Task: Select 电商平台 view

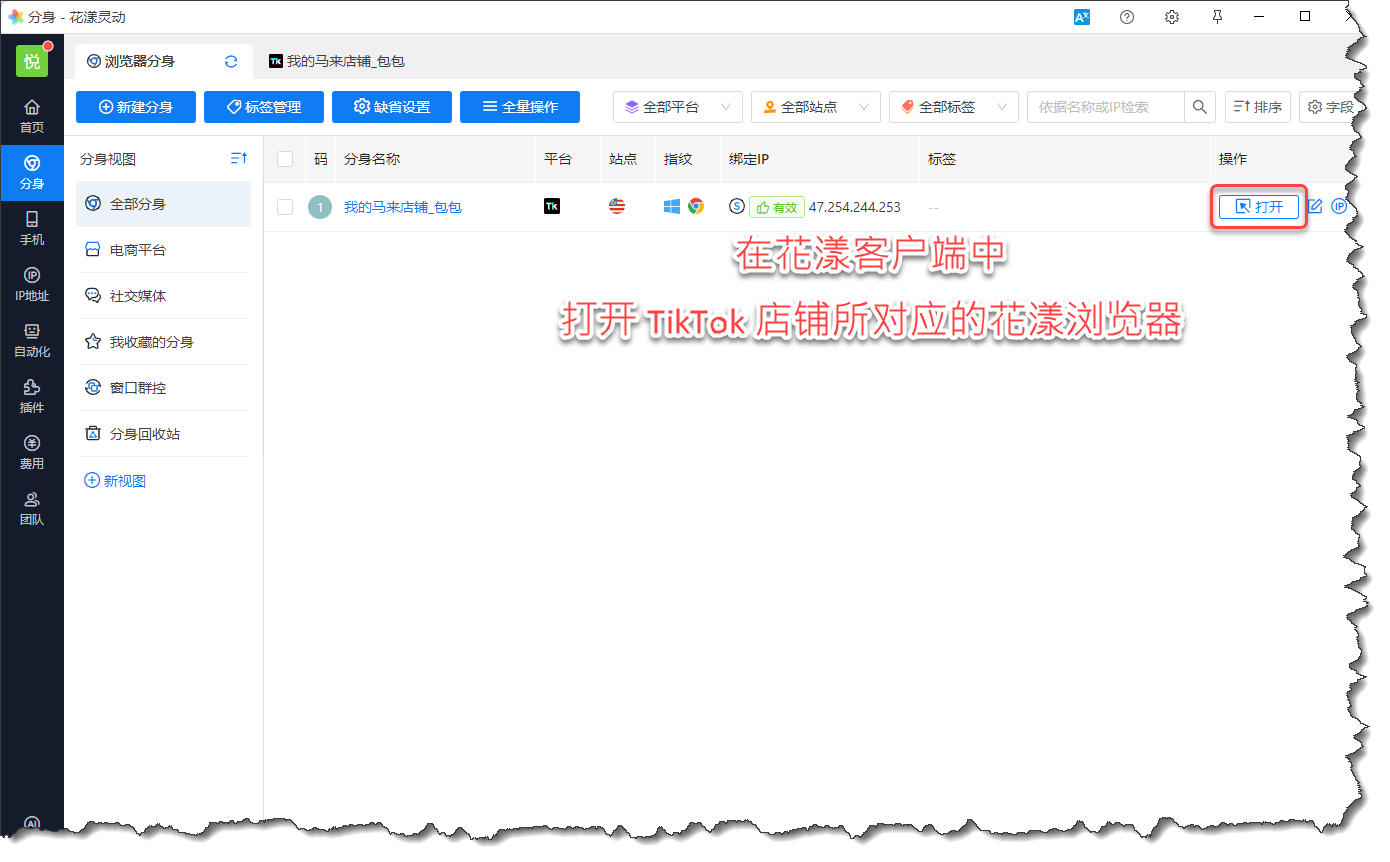Action: click(x=163, y=250)
